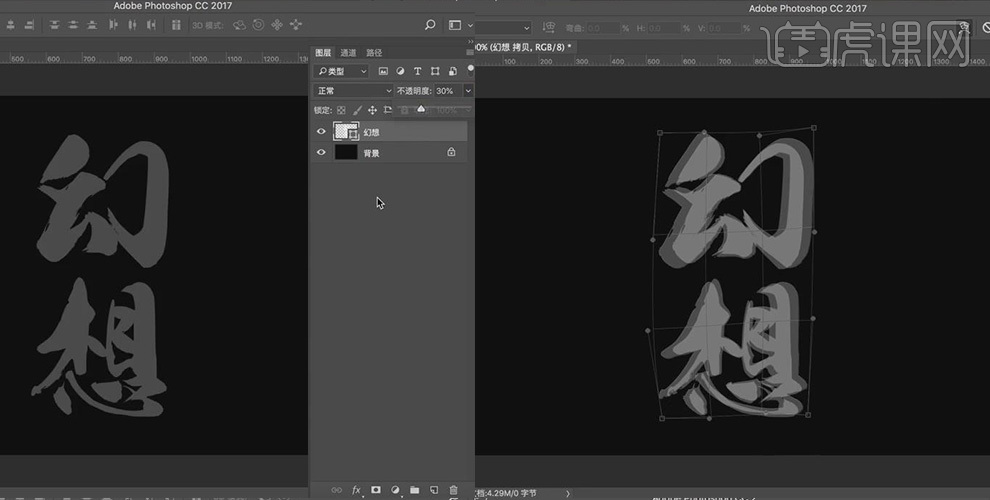
Task: Select the 幻想 拷贝 document tab
Action: 524,47
